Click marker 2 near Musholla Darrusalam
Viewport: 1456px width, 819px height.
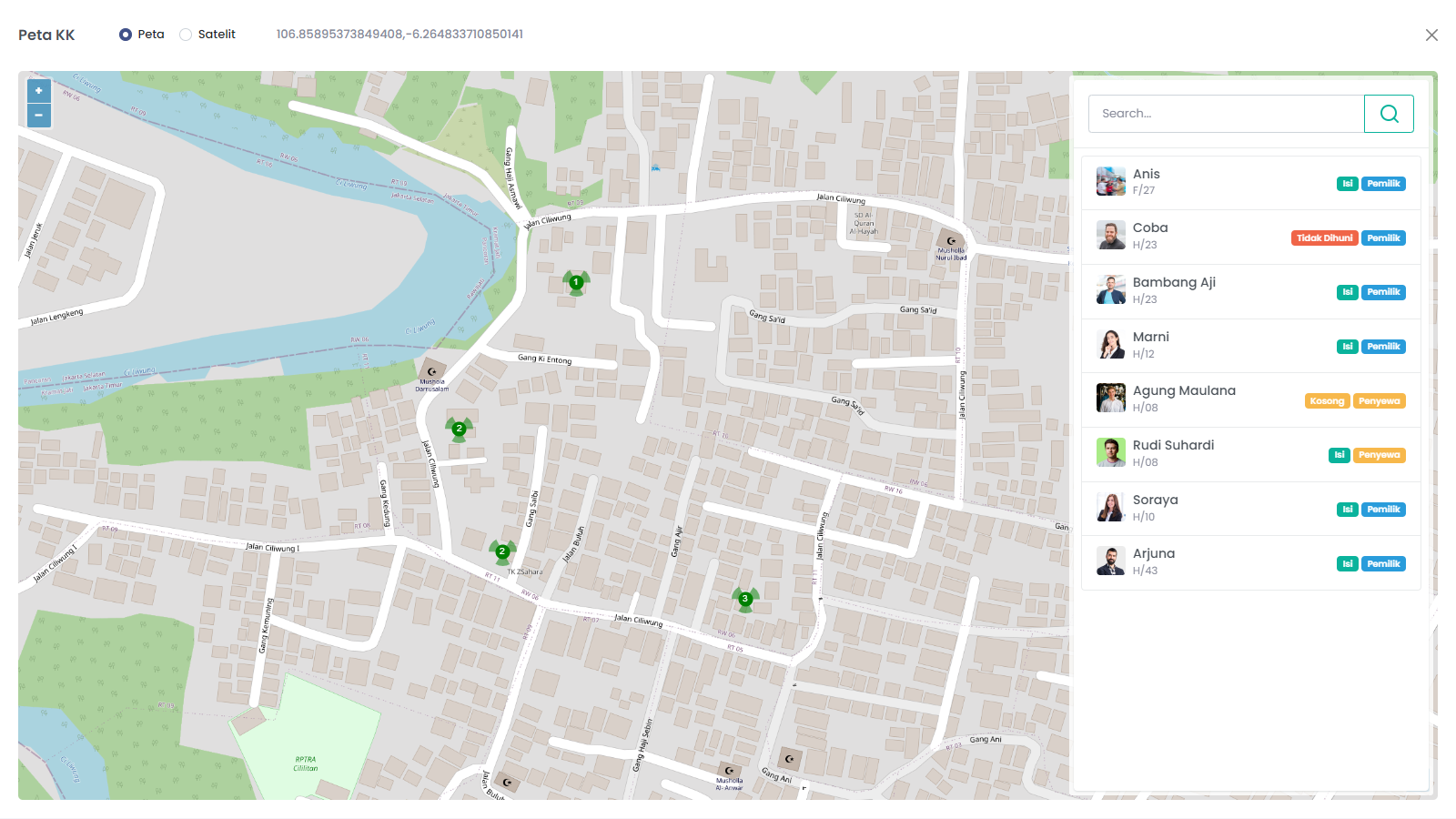pyautogui.click(x=459, y=429)
